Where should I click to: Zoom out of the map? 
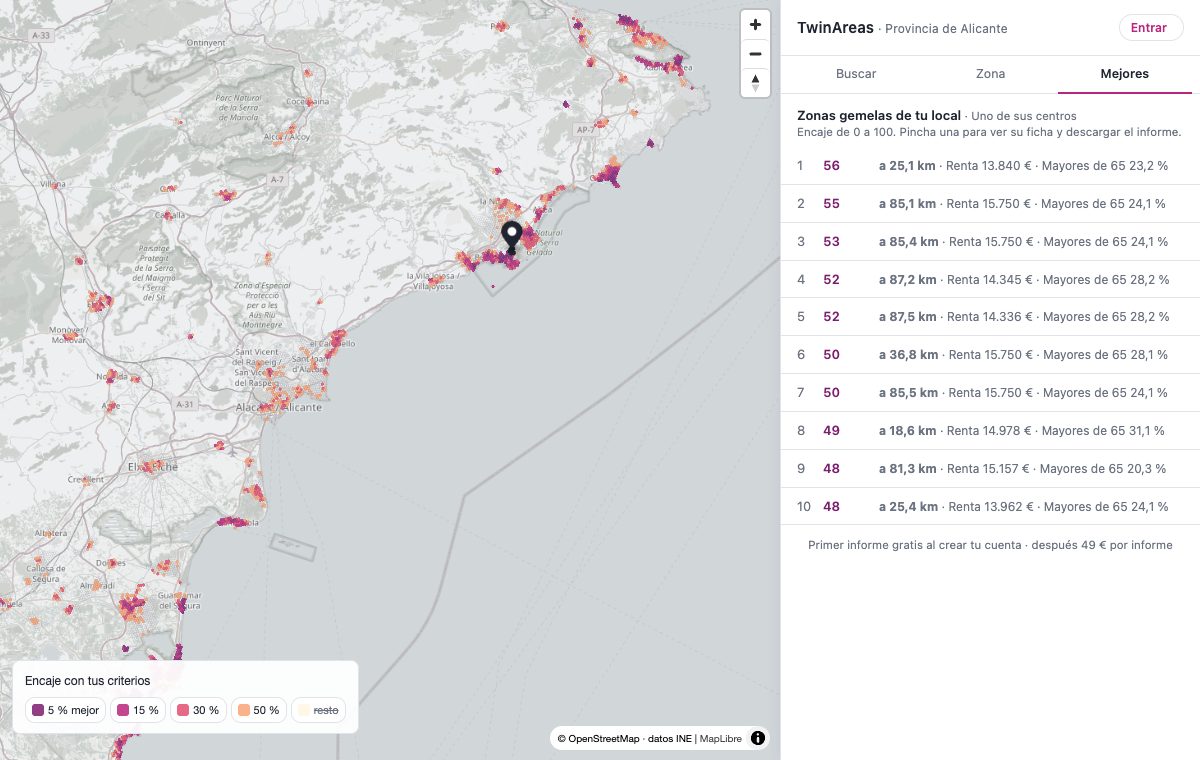click(755, 54)
